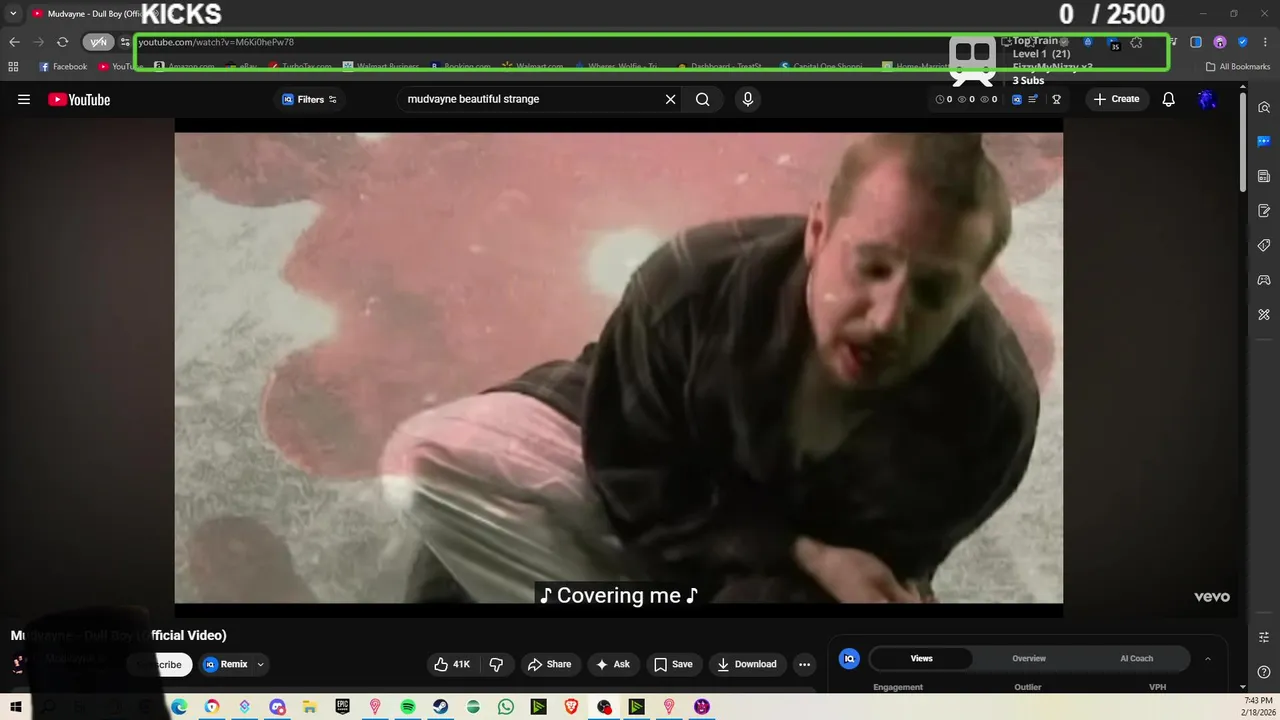Image resolution: width=1280 pixels, height=720 pixels.
Task: Go back with the browser back arrow
Action: (14, 42)
